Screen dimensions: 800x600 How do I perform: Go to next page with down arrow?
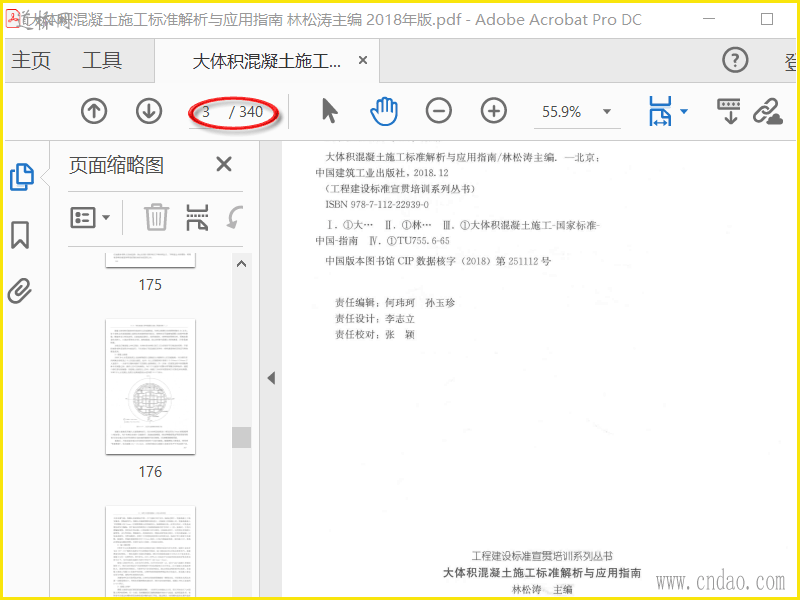click(x=149, y=111)
